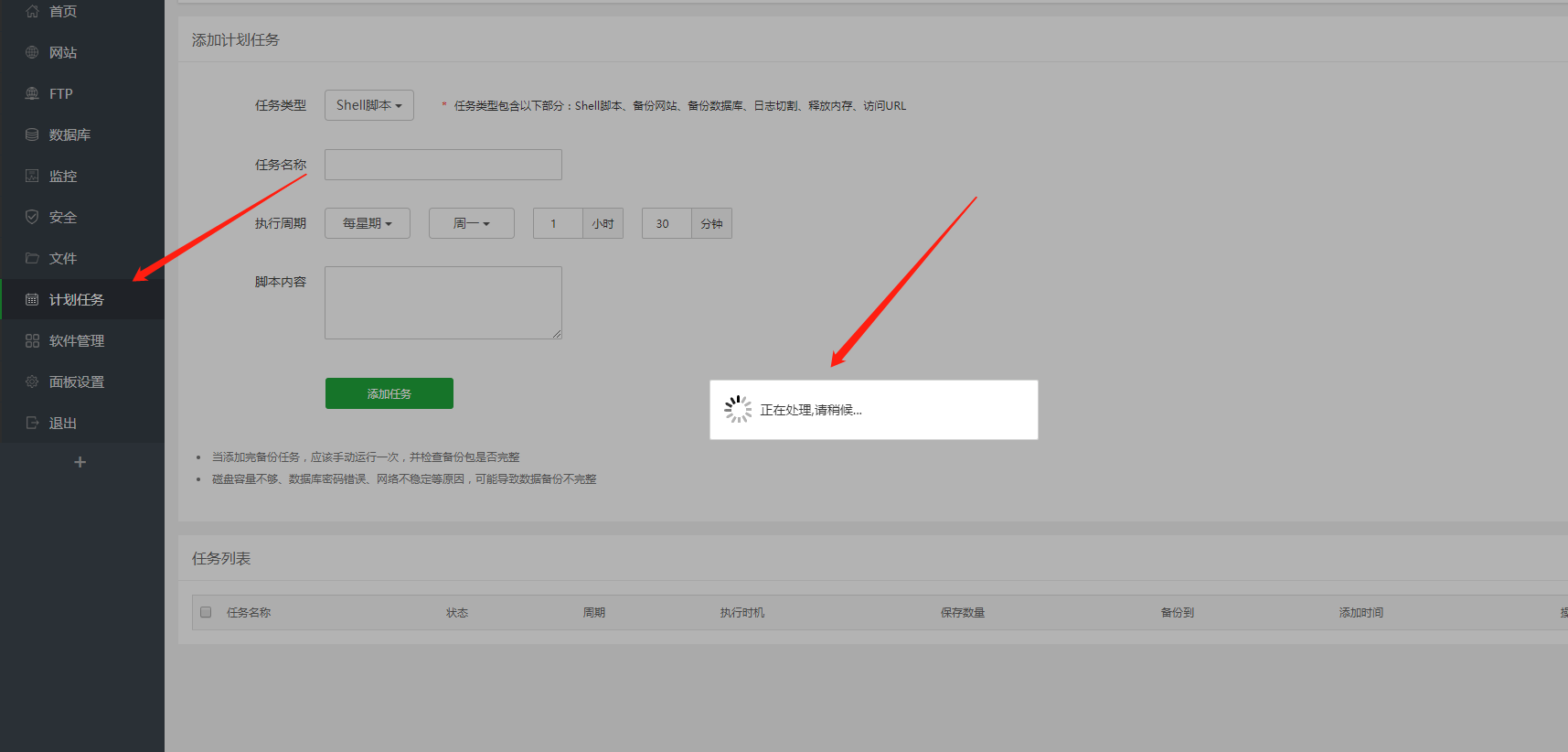The height and width of the screenshot is (752, 1568).
Task: Click the monitor icon for 监控
Action: point(32,176)
